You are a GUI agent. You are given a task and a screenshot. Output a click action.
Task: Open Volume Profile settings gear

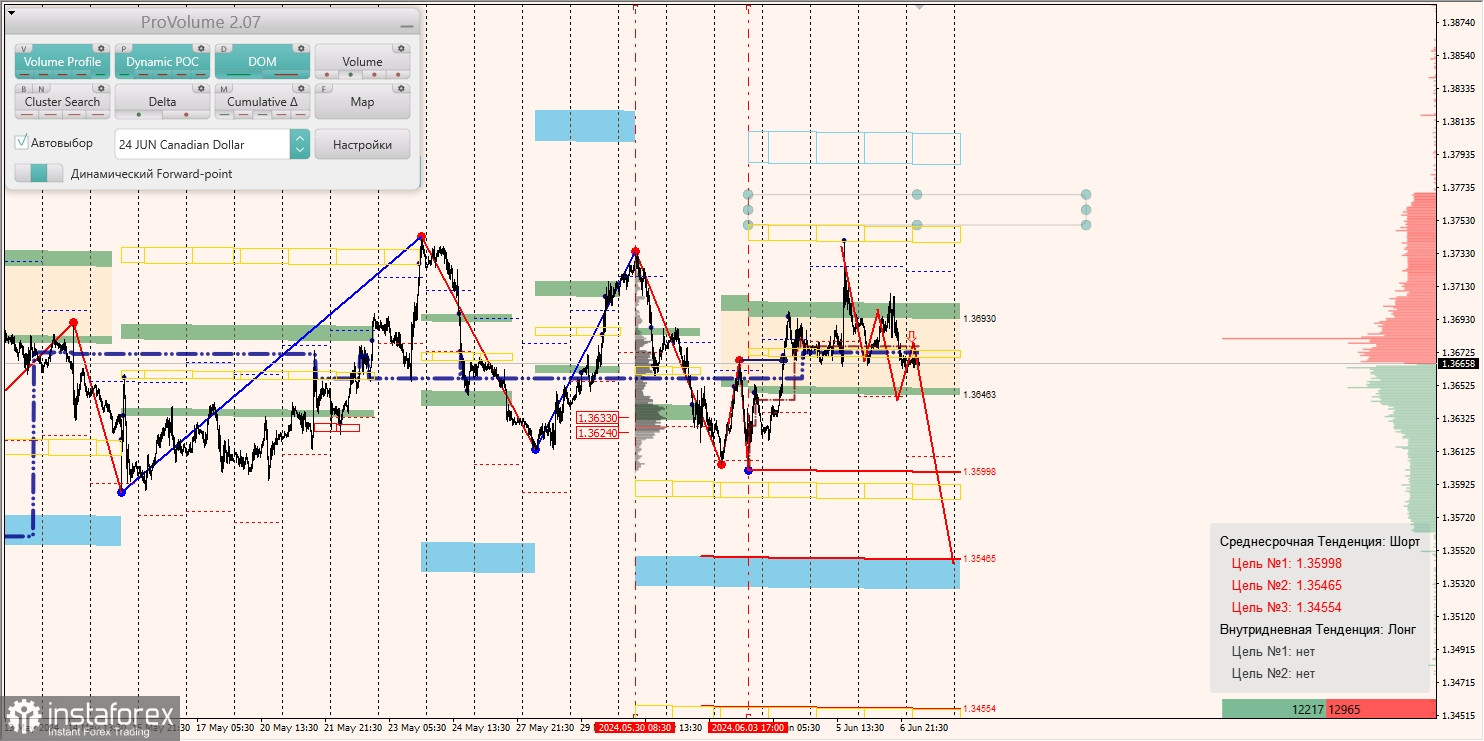coord(101,48)
